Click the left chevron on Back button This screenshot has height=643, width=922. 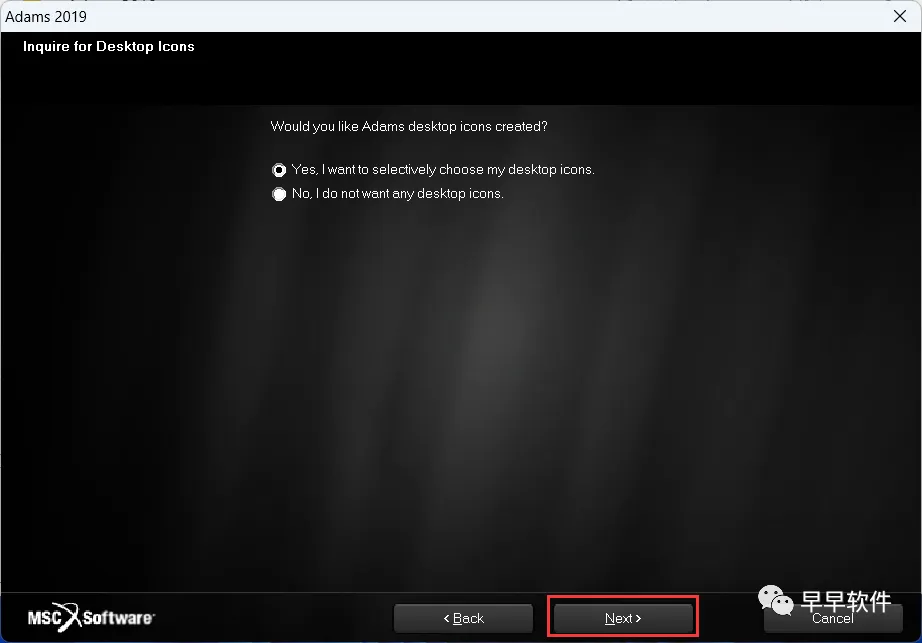click(x=446, y=618)
